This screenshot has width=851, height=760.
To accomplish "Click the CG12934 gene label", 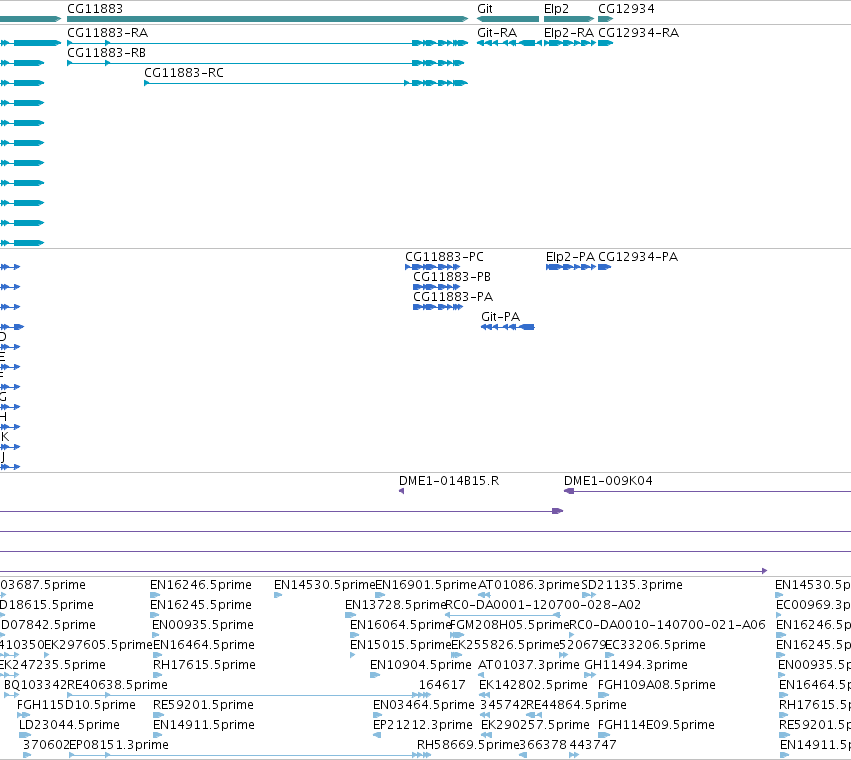I will tap(626, 9).
